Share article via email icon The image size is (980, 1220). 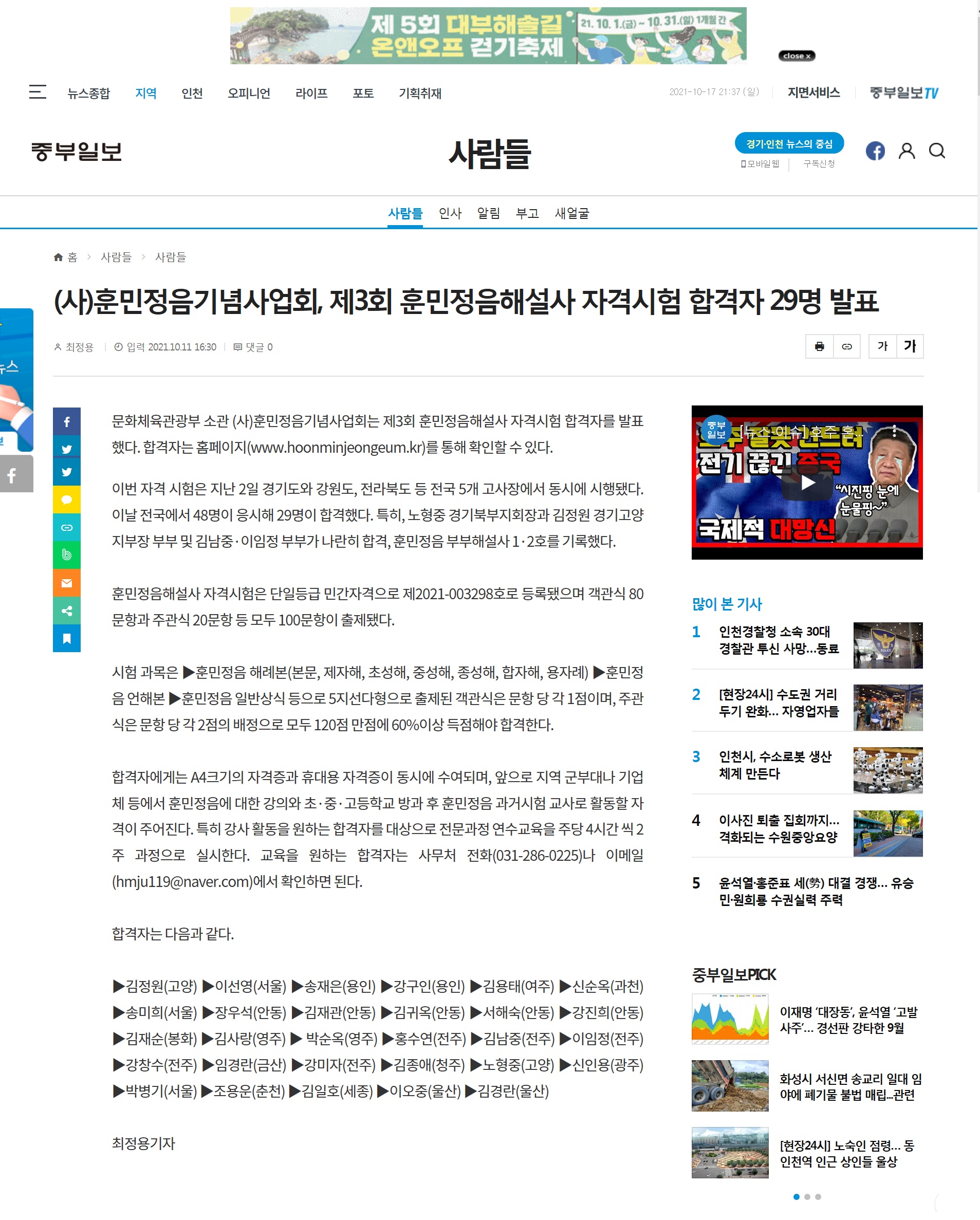[67, 583]
